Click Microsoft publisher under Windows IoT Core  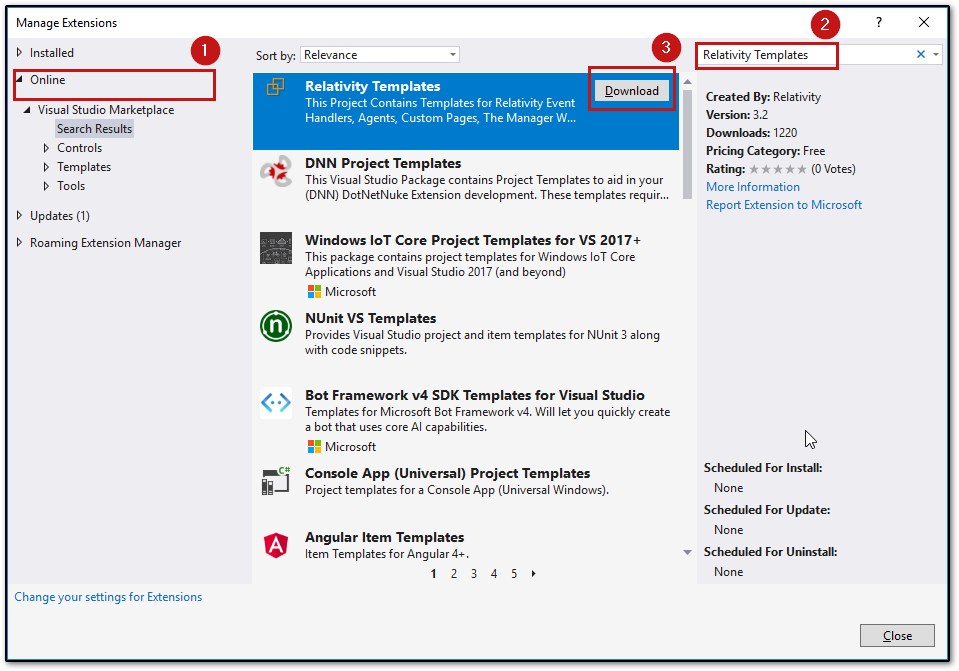[x=342, y=292]
